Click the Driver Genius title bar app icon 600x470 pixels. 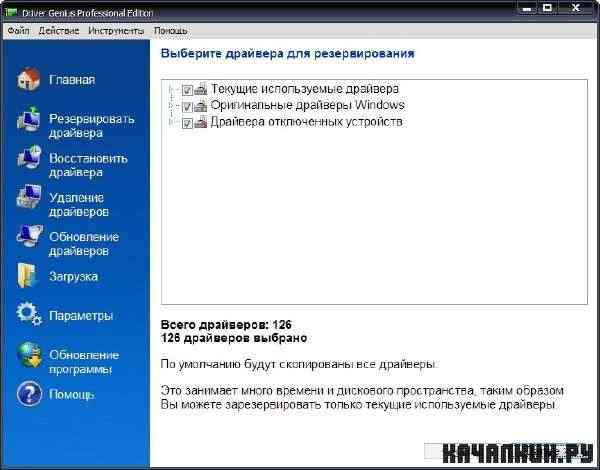click(x=11, y=13)
